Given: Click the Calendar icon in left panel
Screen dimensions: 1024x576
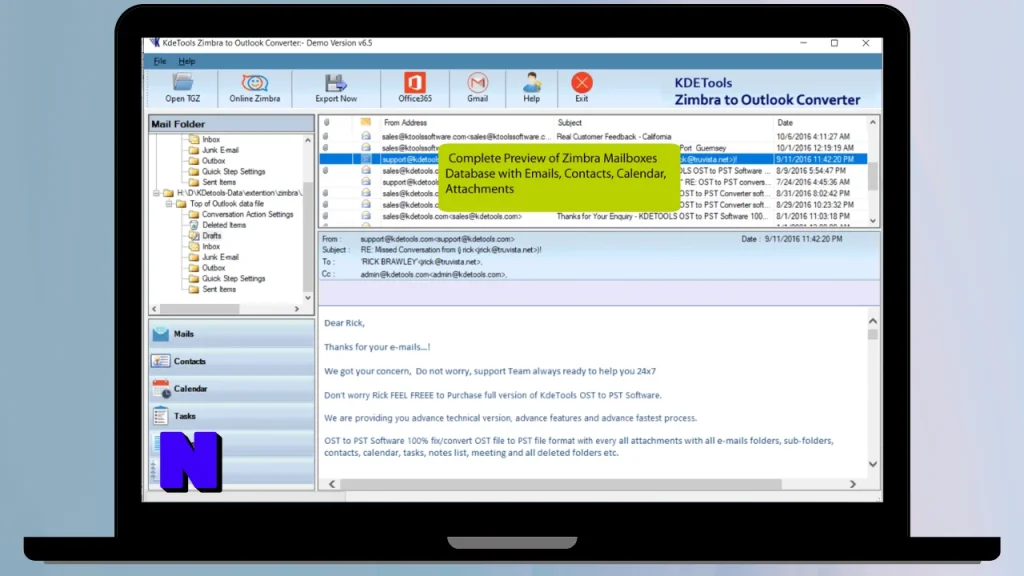Looking at the screenshot, I should [161, 389].
